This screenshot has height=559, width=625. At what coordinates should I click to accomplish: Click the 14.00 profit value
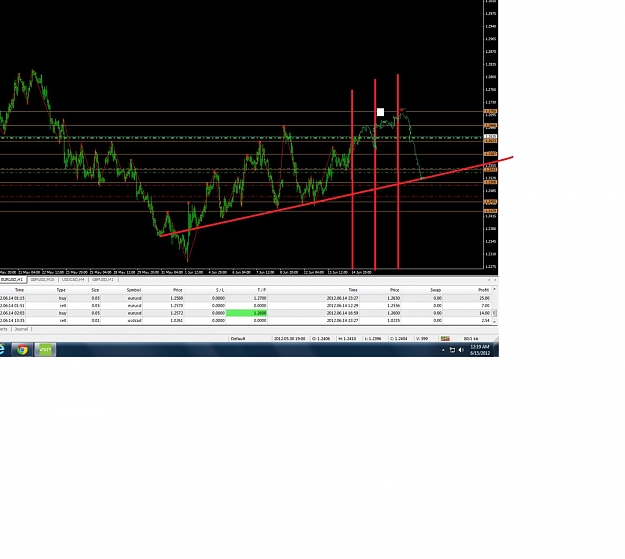484,313
